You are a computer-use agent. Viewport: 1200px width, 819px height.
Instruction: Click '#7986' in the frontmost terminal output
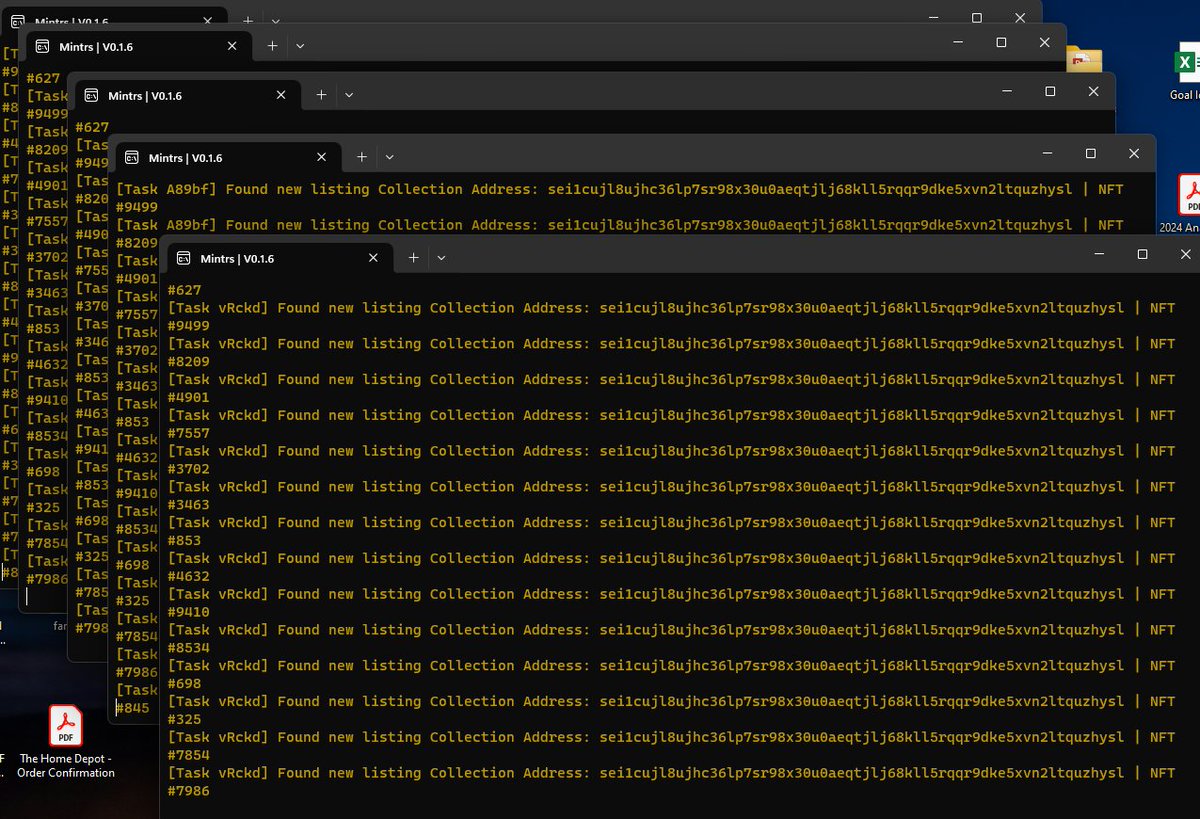click(188, 791)
